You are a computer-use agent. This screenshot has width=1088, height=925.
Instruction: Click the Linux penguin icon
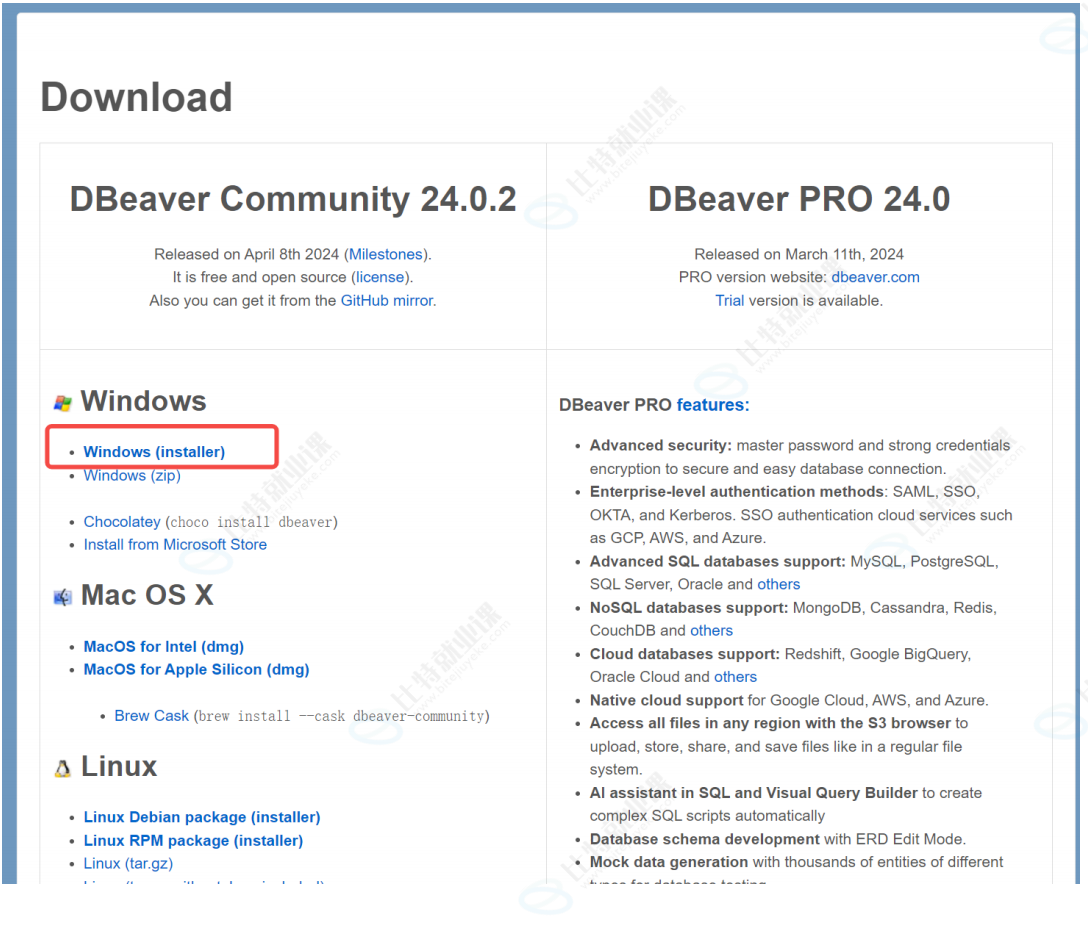(x=62, y=768)
